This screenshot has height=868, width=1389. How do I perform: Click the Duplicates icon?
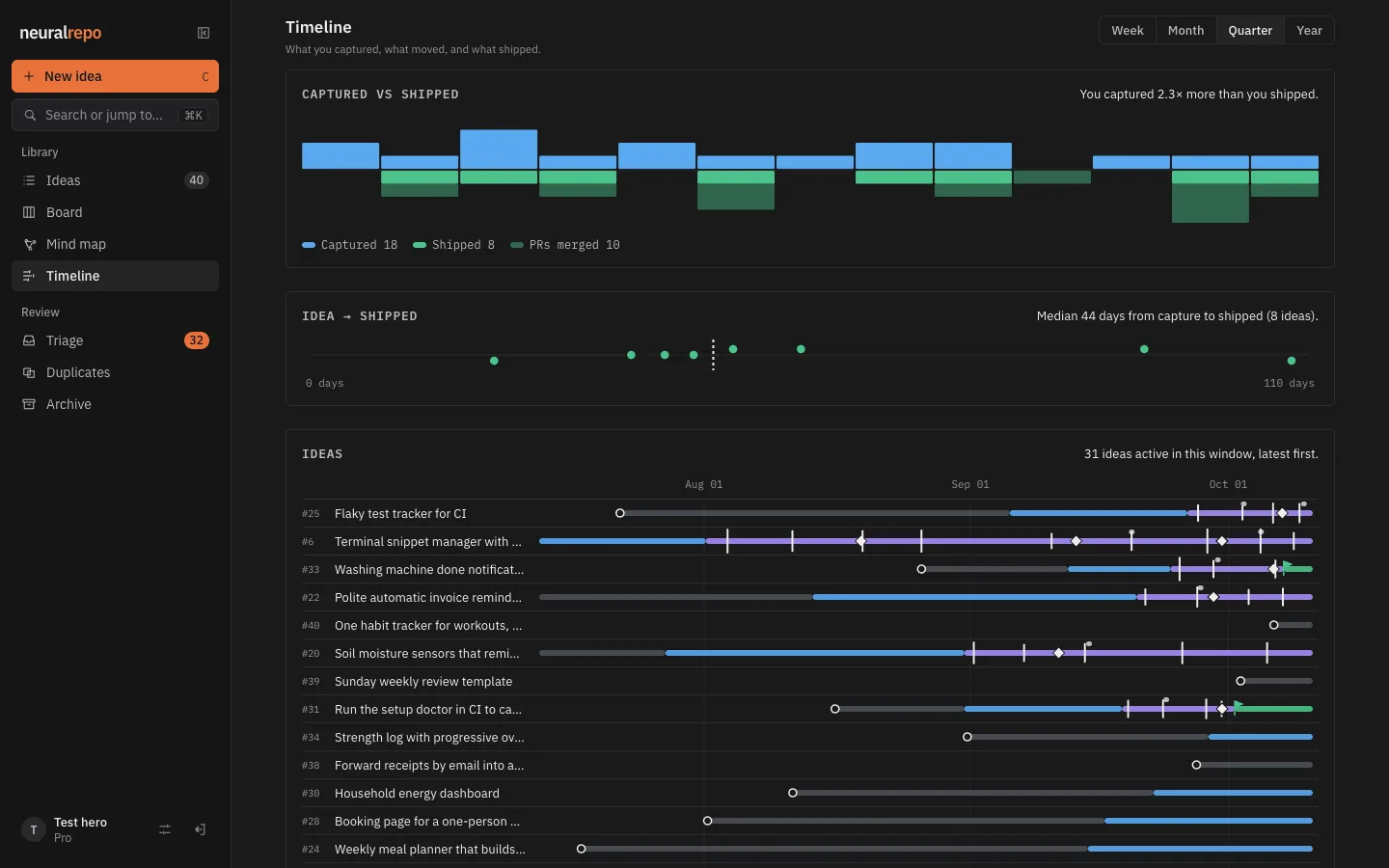29,372
